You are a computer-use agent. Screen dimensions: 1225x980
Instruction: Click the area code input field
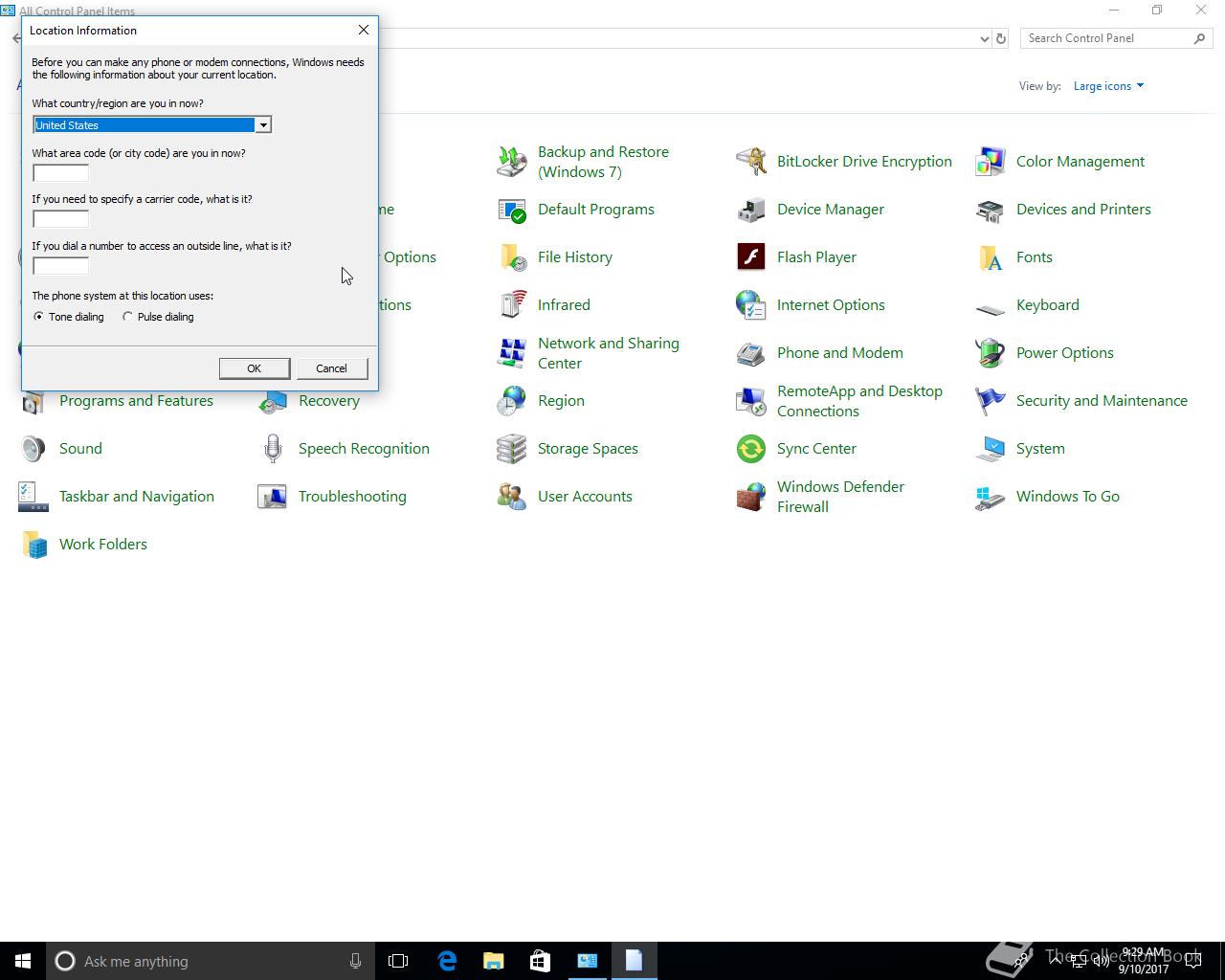(60, 173)
